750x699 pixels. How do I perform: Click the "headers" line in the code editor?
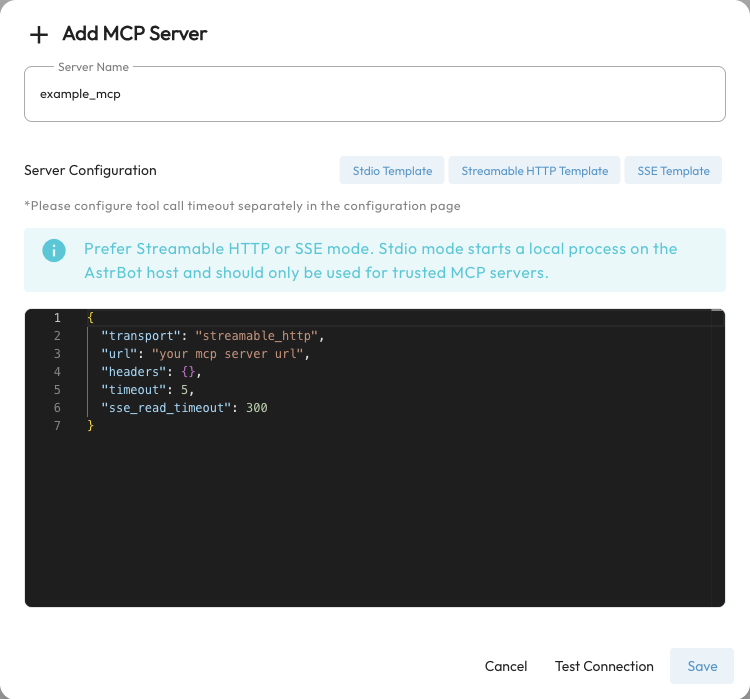coord(151,372)
